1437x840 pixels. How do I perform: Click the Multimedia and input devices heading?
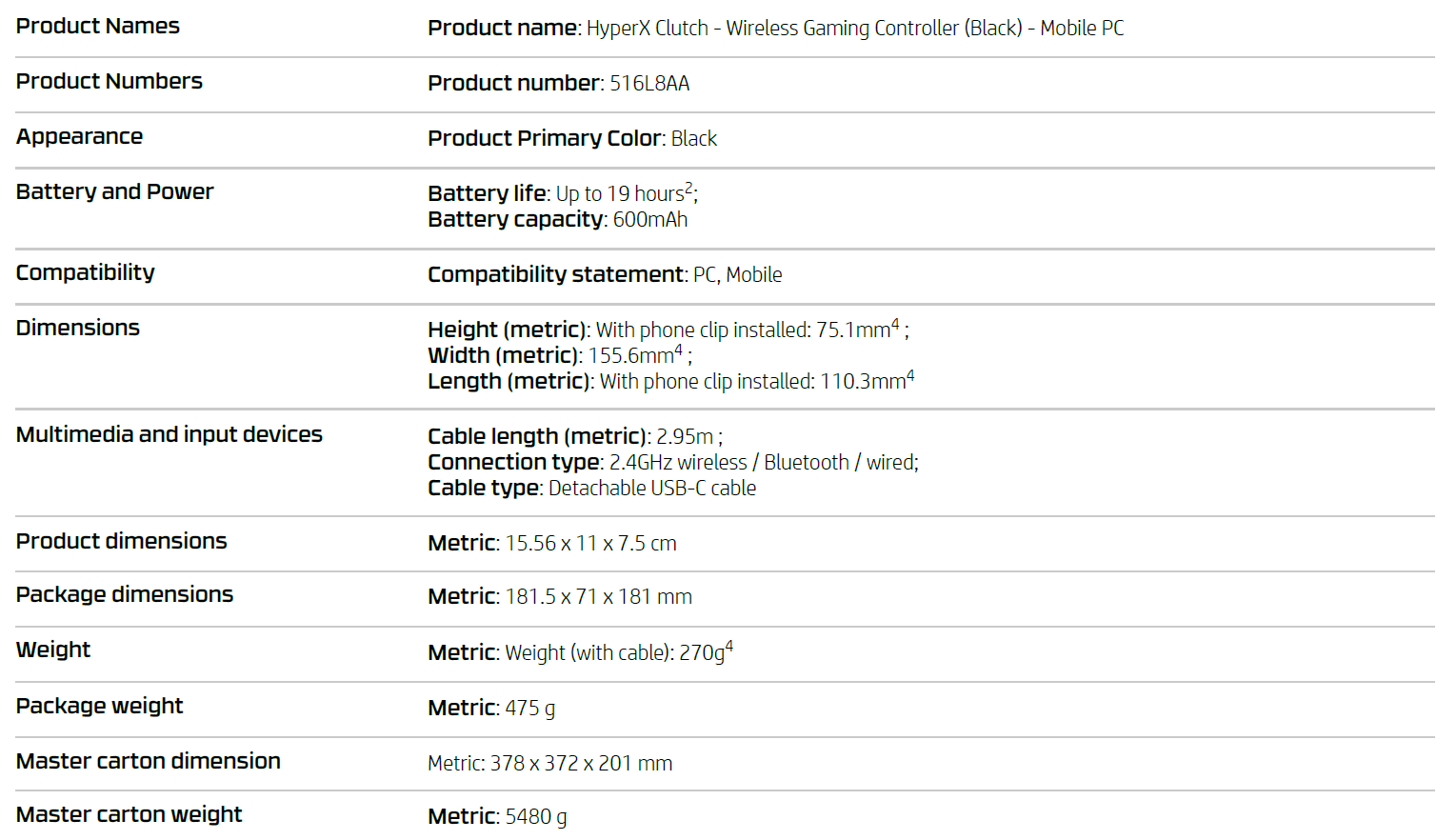[x=169, y=434]
